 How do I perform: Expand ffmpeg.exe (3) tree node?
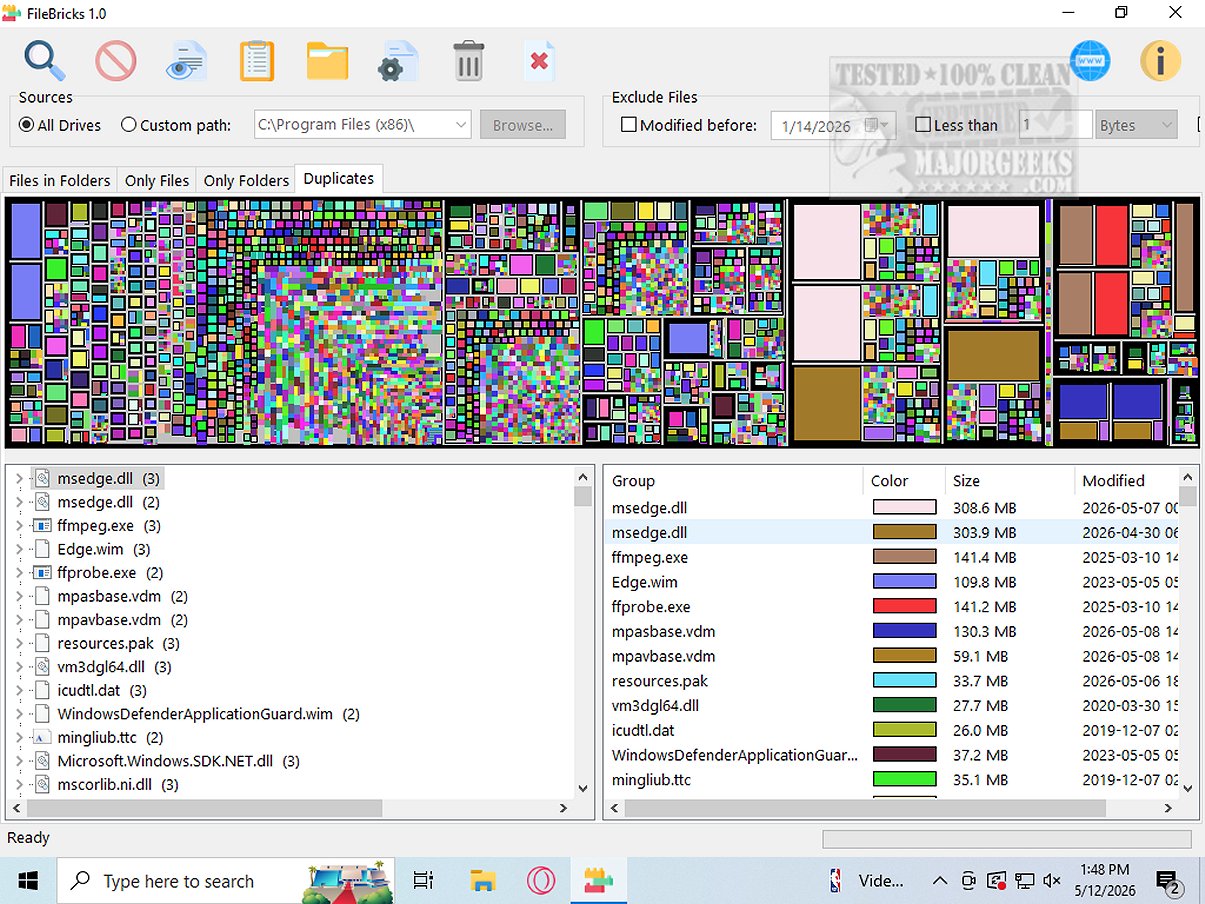click(x=20, y=526)
